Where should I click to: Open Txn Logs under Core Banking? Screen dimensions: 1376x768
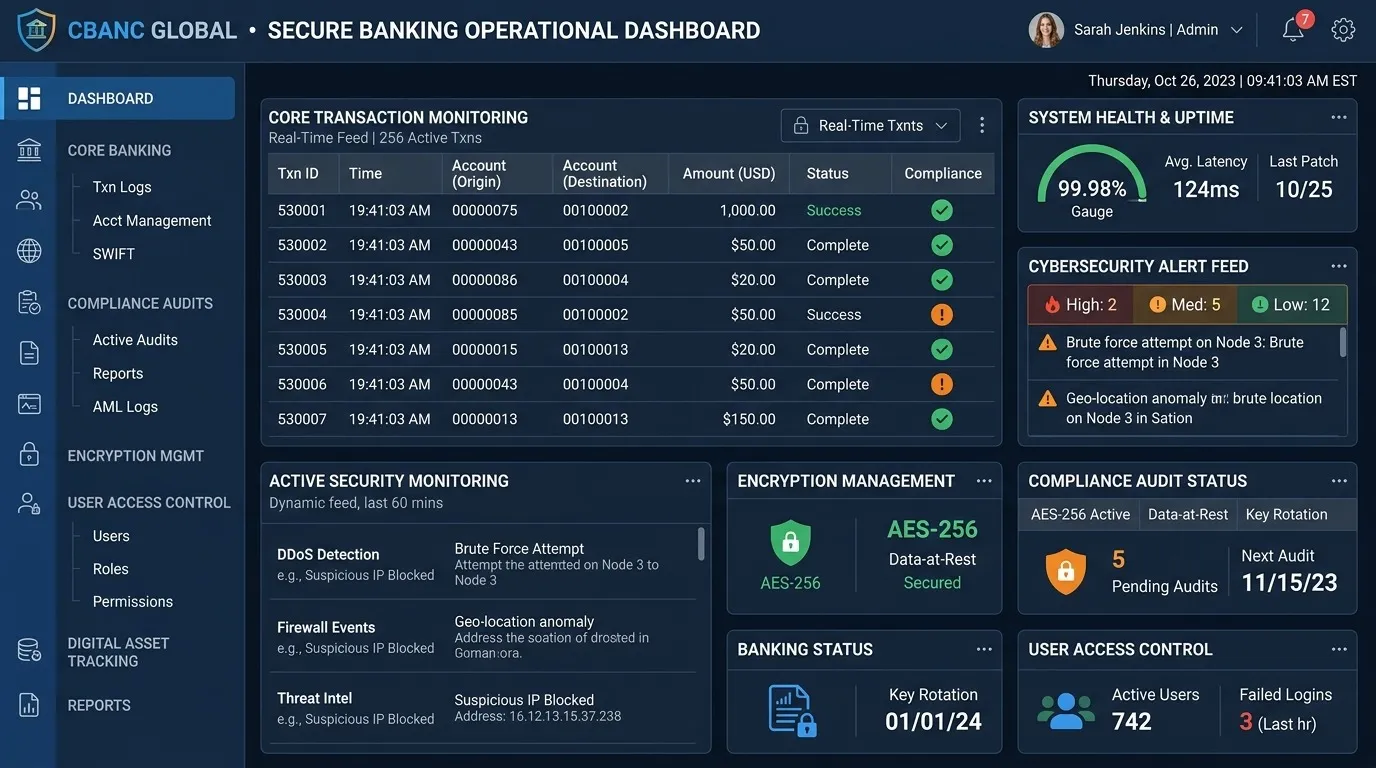(x=122, y=187)
